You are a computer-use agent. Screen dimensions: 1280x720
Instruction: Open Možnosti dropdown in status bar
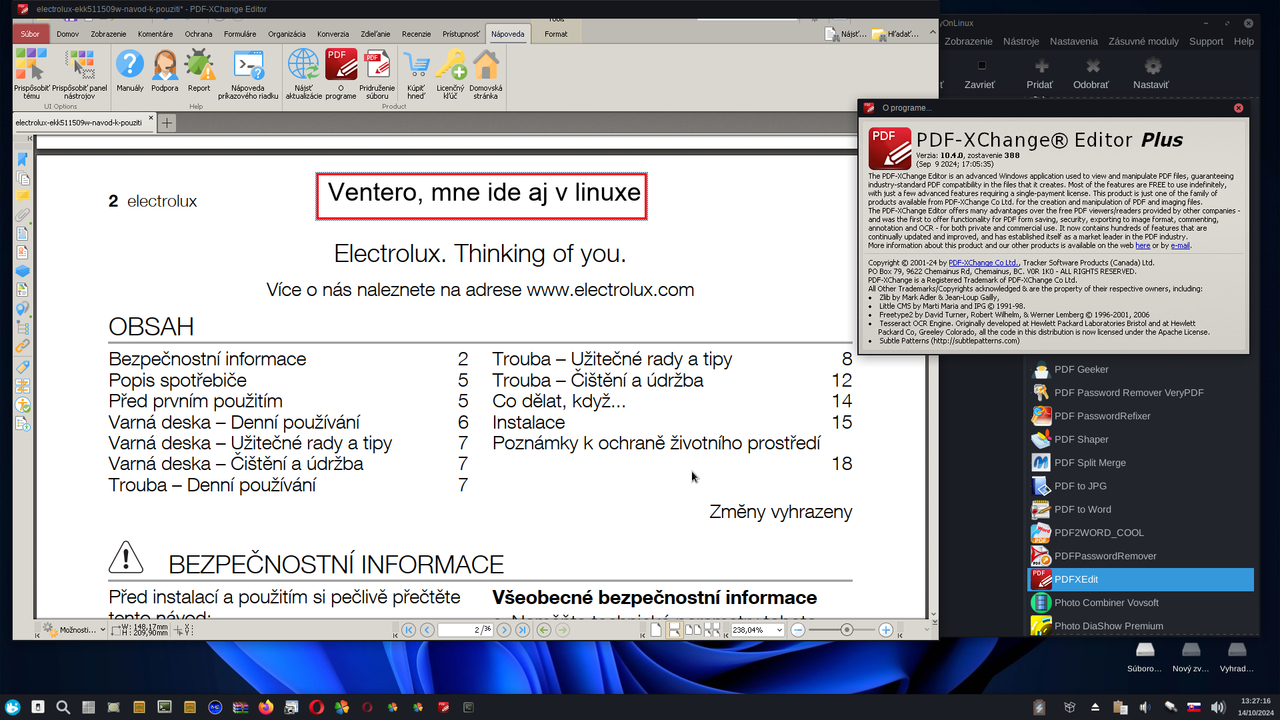(75, 630)
